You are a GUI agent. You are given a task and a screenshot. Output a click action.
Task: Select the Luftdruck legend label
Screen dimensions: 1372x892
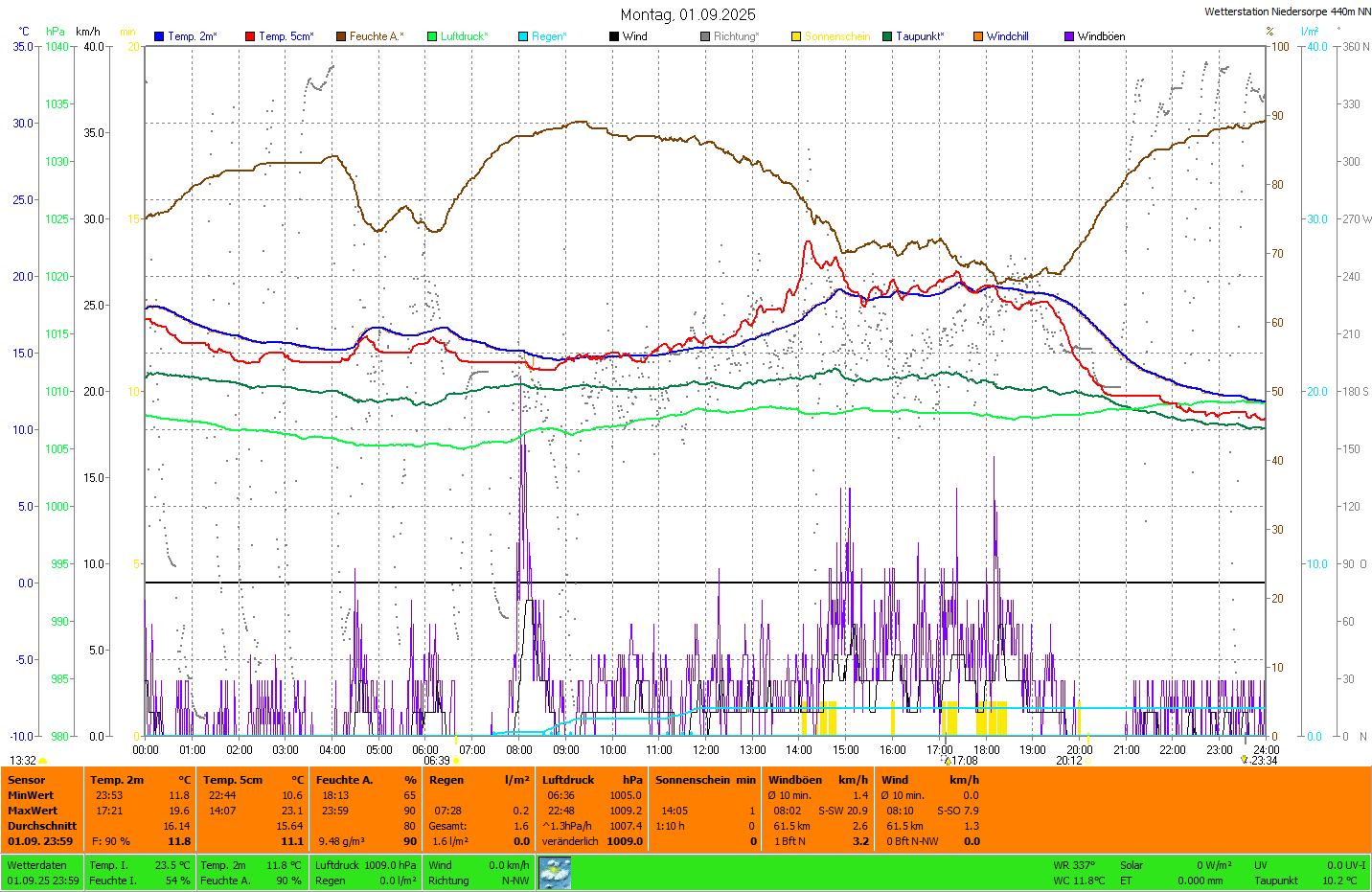464,36
